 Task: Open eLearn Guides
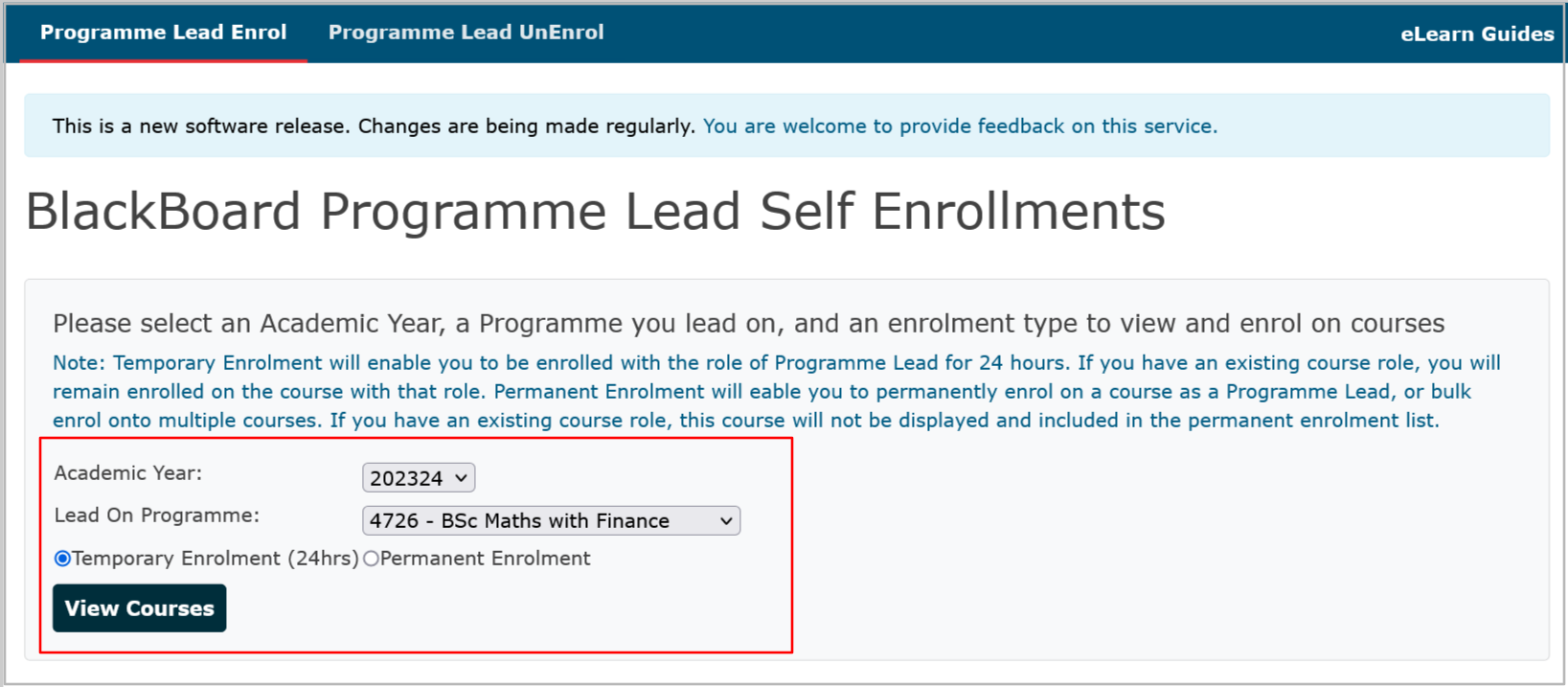[x=1476, y=34]
